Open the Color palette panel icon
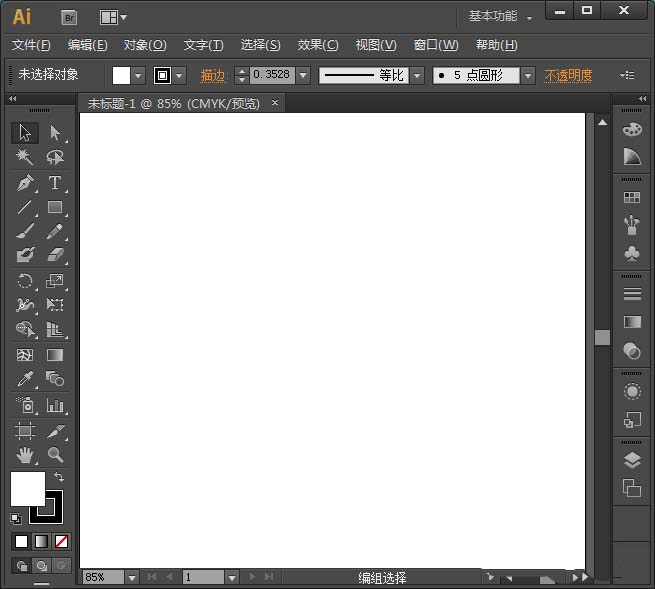This screenshot has height=589, width=655. 631,129
